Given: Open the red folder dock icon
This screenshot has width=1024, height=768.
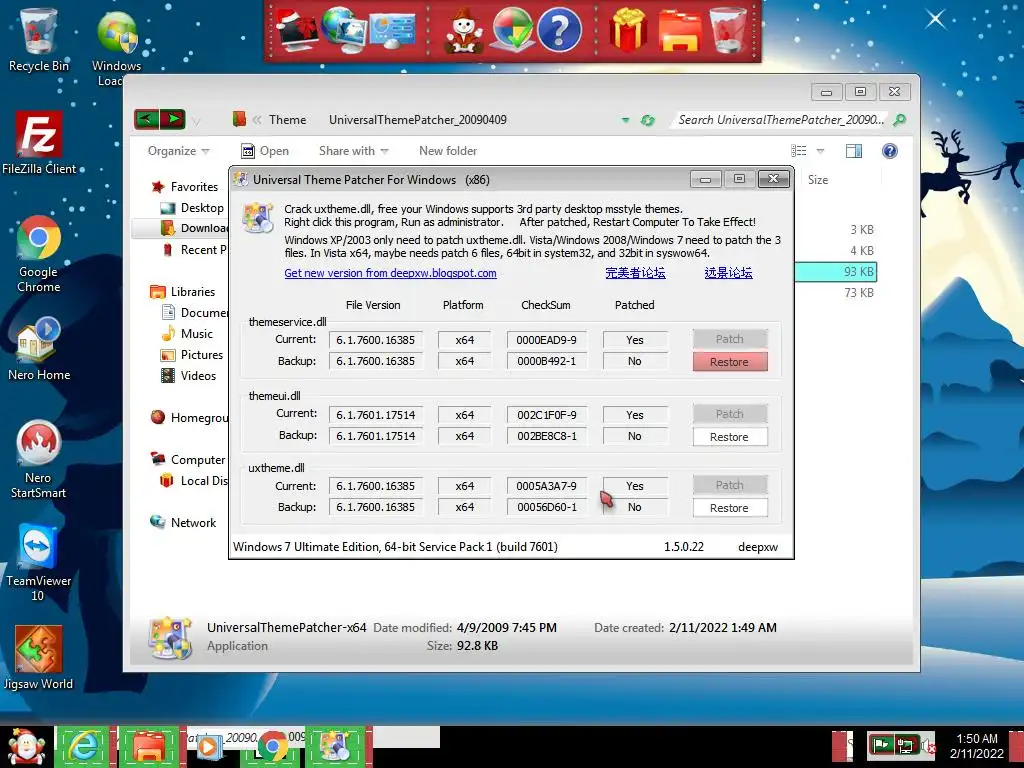Looking at the screenshot, I should pyautogui.click(x=679, y=30).
